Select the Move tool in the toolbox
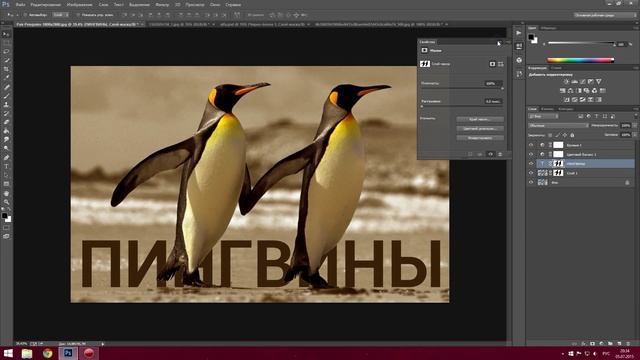Viewport: 640px width, 360px height. [6, 34]
